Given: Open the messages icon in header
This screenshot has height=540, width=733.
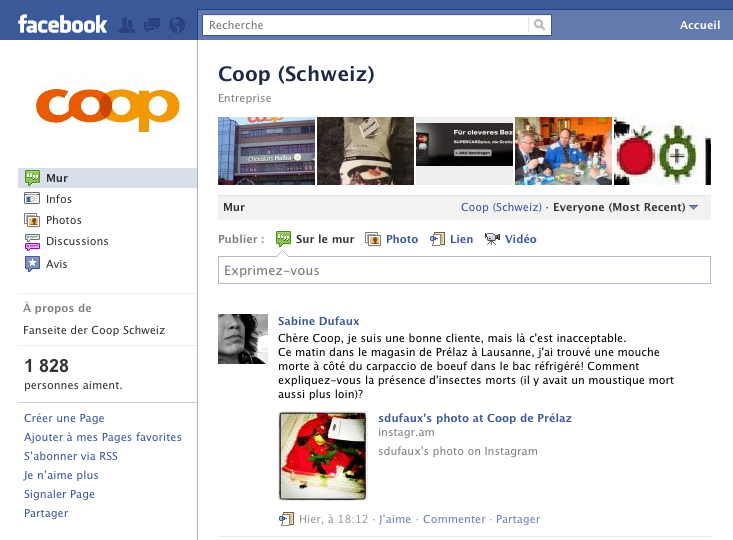Looking at the screenshot, I should point(152,25).
